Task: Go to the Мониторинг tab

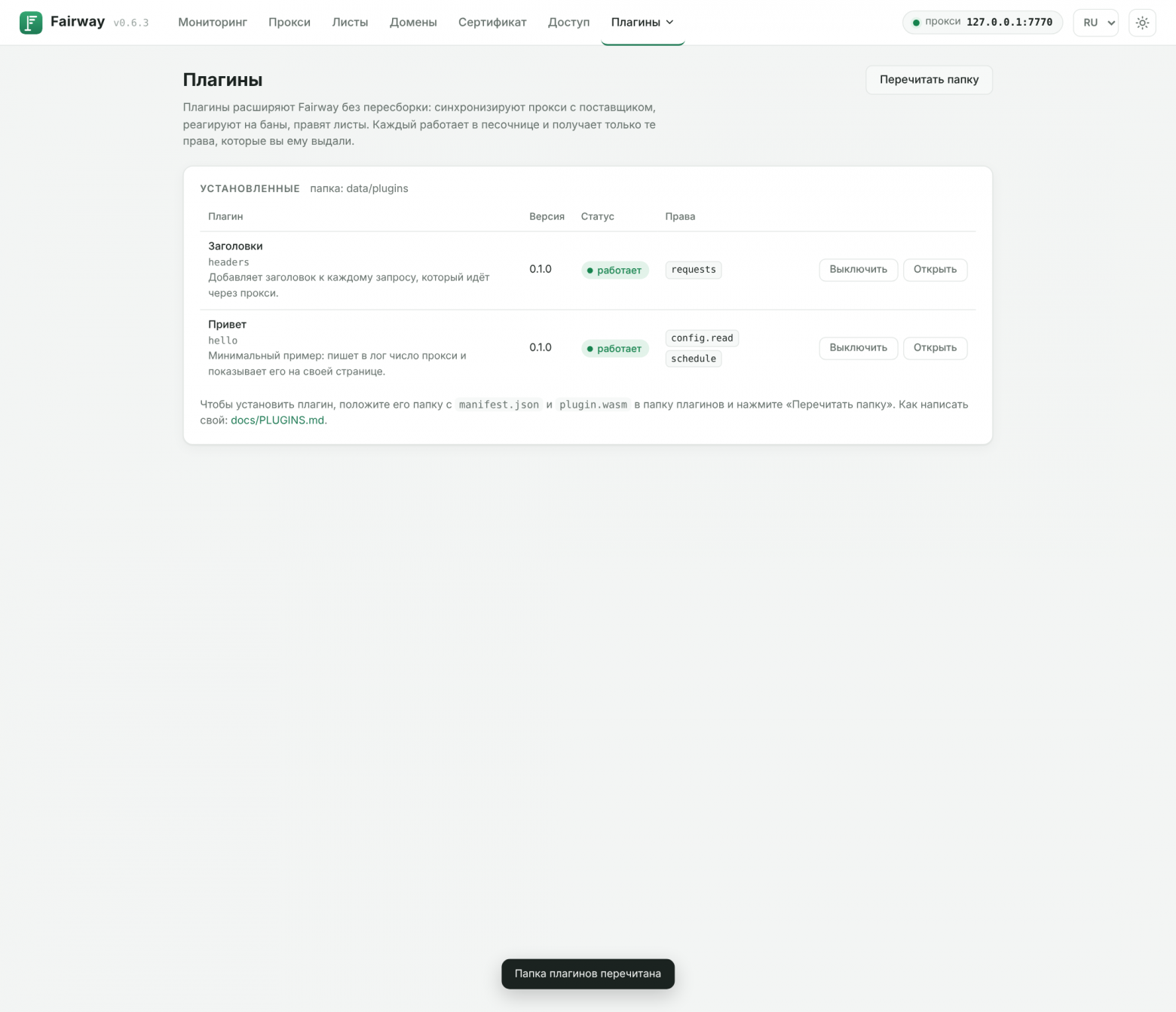Action: click(x=213, y=23)
